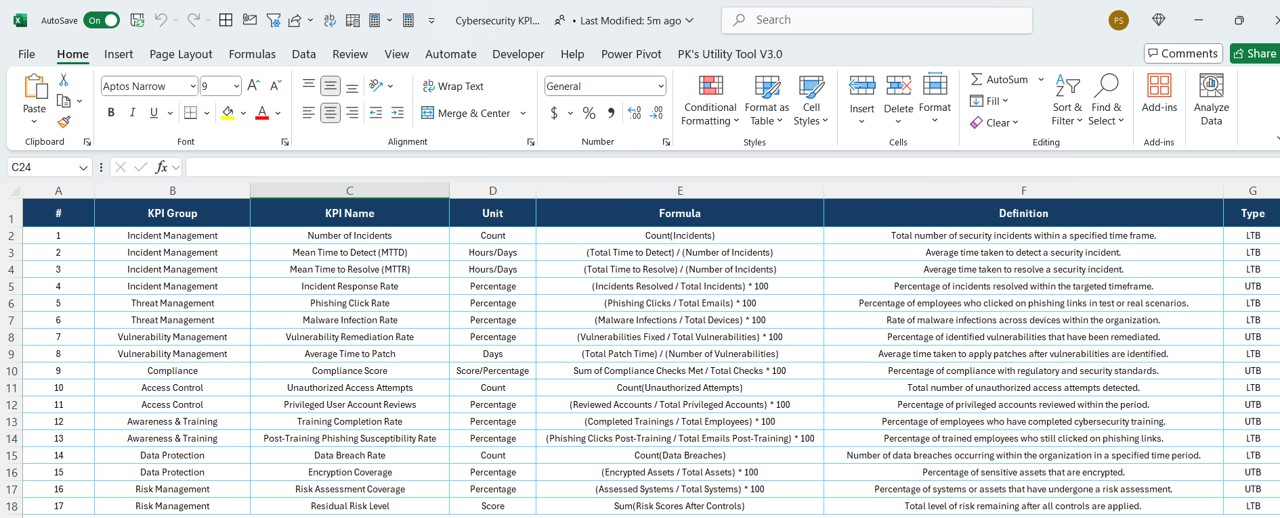Decrease font size with the smaller A icon
Screen dimensions: 1280x518
click(x=274, y=86)
